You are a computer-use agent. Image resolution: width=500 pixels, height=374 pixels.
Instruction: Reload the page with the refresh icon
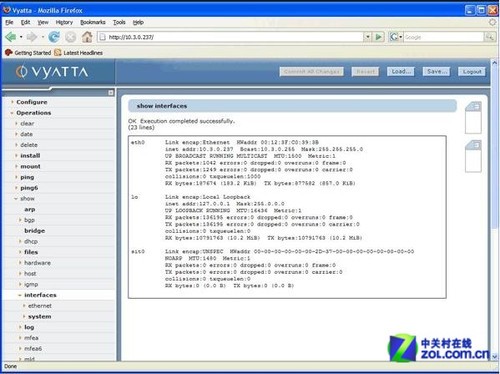coord(54,37)
